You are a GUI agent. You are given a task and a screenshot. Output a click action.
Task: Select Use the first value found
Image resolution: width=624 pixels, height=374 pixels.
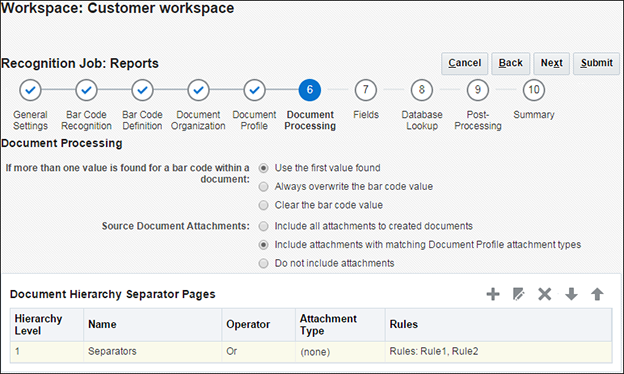click(263, 168)
